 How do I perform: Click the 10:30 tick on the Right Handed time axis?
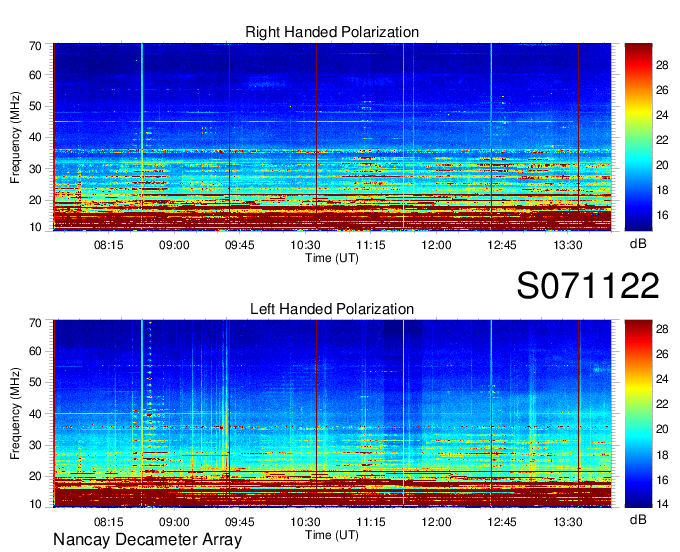pyautogui.click(x=305, y=245)
